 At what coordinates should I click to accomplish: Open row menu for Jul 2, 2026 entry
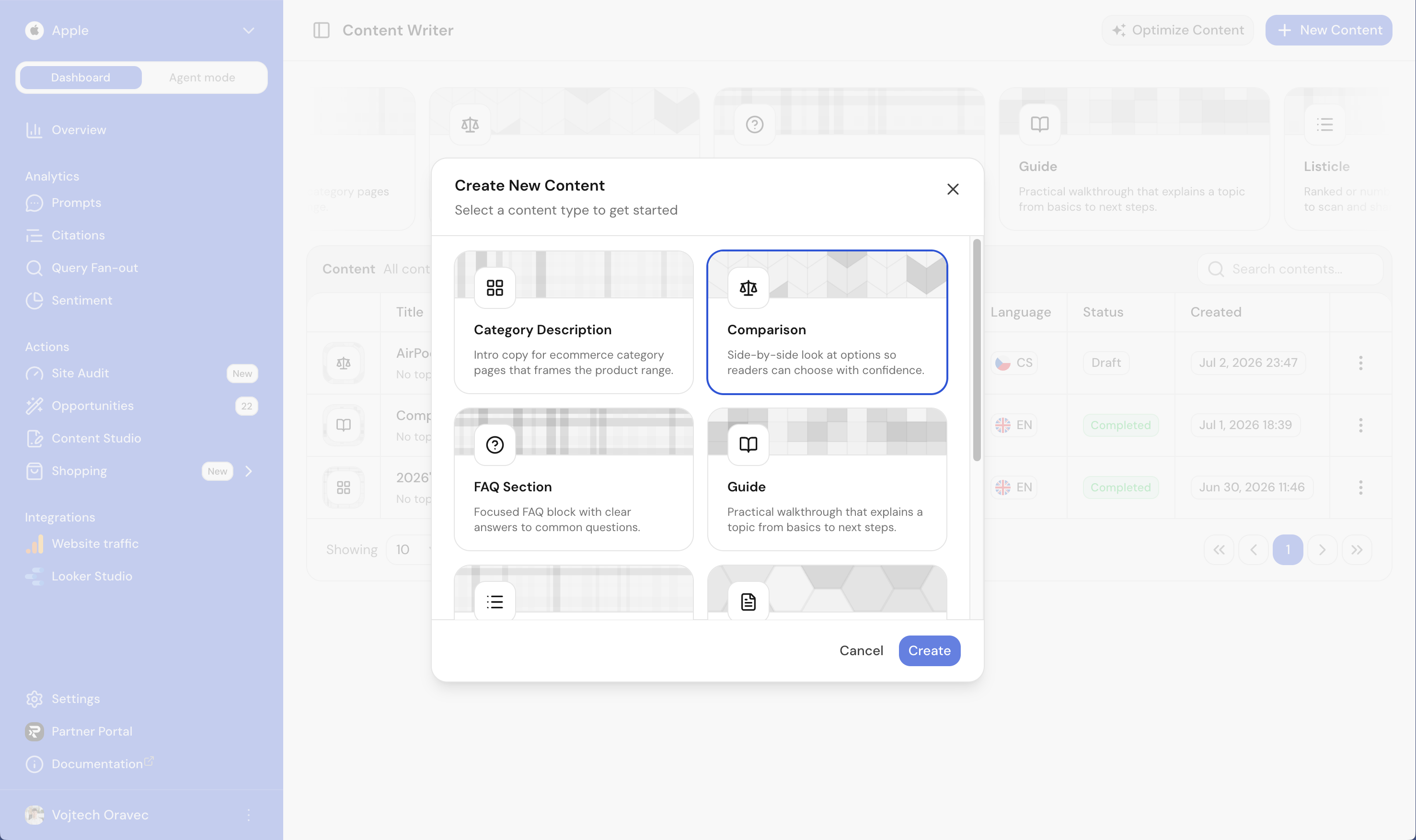coord(1360,363)
